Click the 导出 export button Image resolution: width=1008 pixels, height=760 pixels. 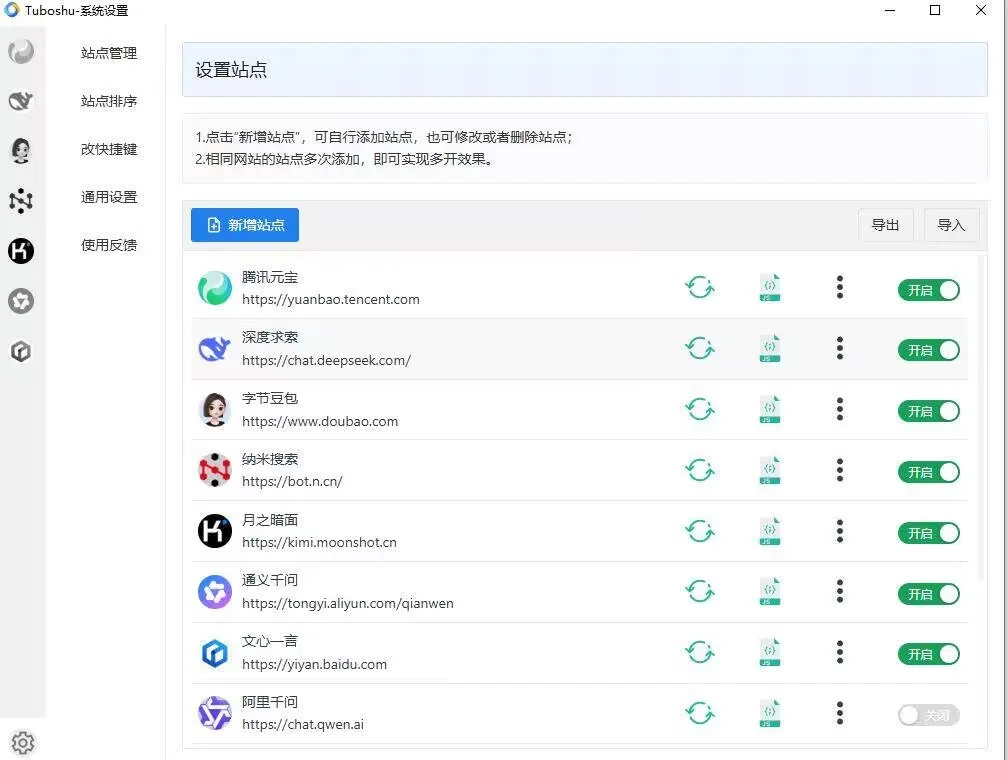point(885,224)
